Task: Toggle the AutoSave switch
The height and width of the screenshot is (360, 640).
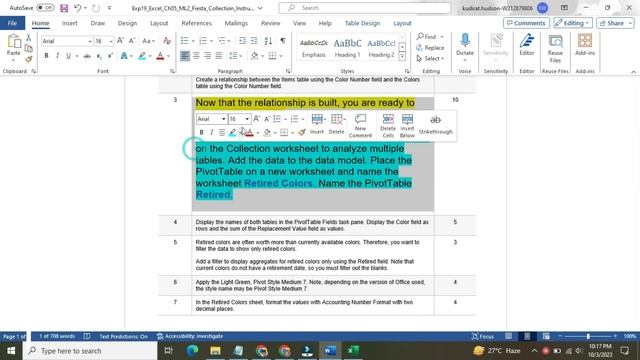Action: pyautogui.click(x=45, y=8)
